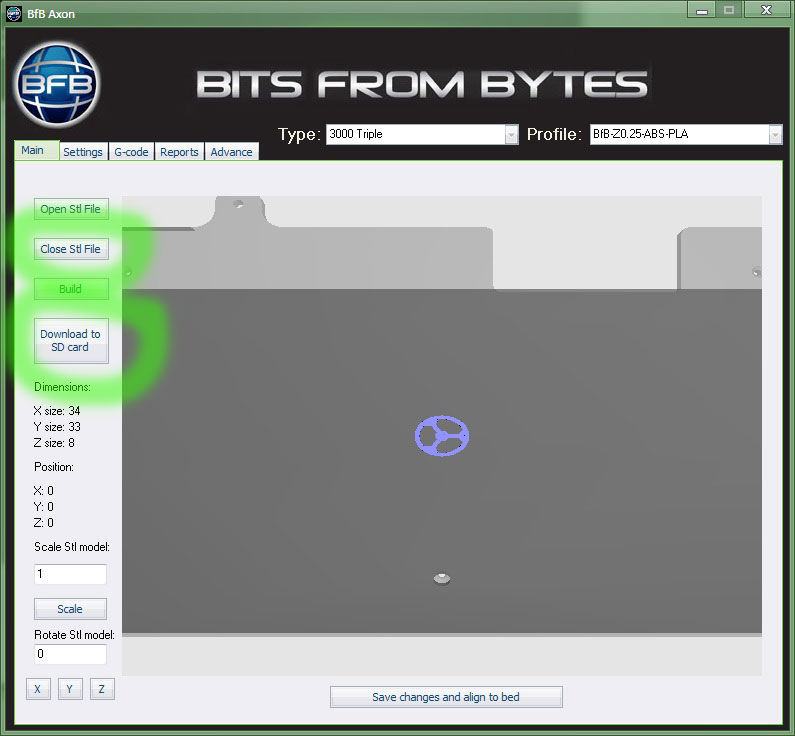Click the 'Dimensions:' label
This screenshot has width=795, height=736.
(x=62, y=387)
